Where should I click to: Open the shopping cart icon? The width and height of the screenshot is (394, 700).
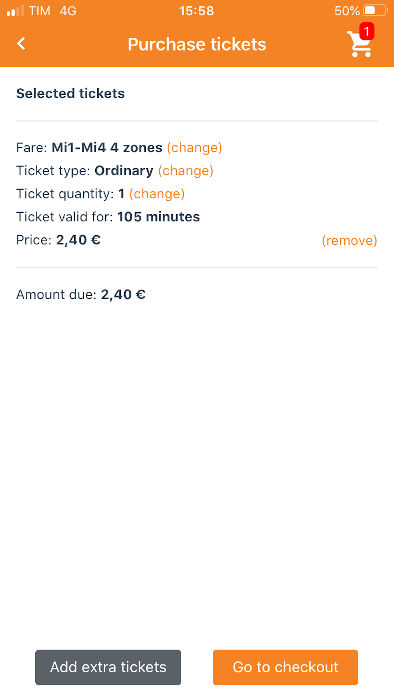[x=359, y=44]
